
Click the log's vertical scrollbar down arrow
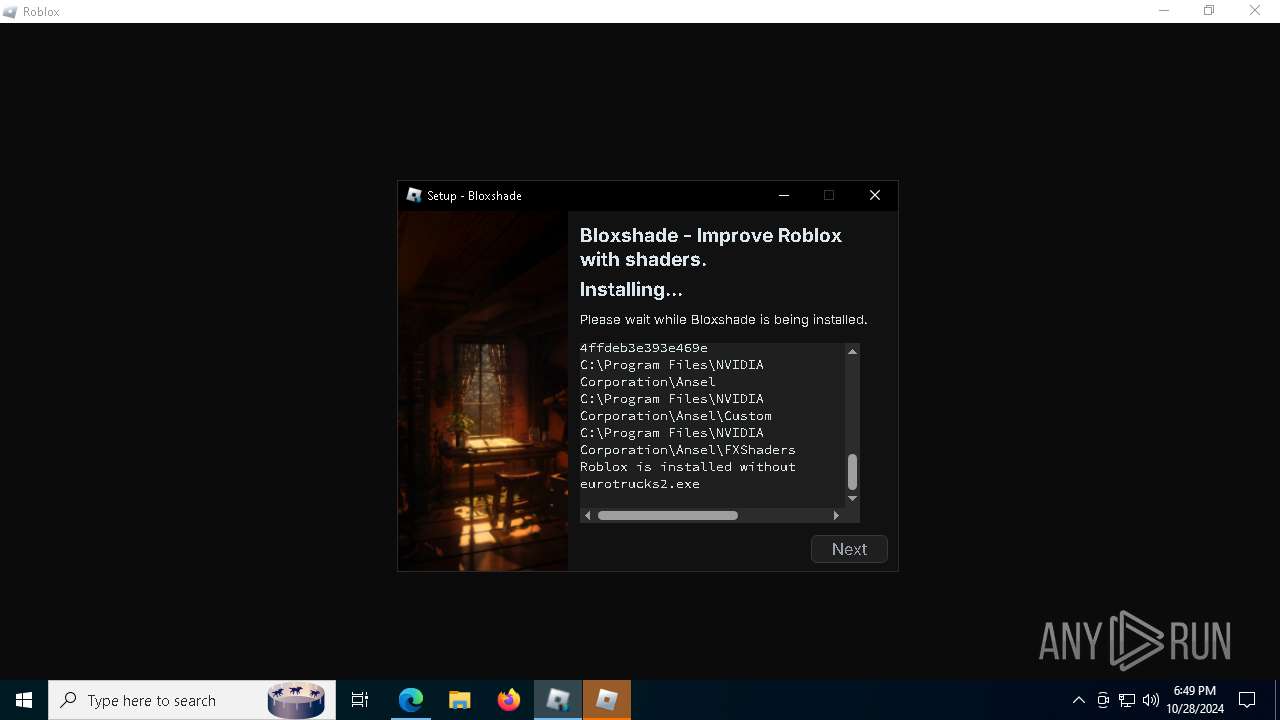(852, 498)
